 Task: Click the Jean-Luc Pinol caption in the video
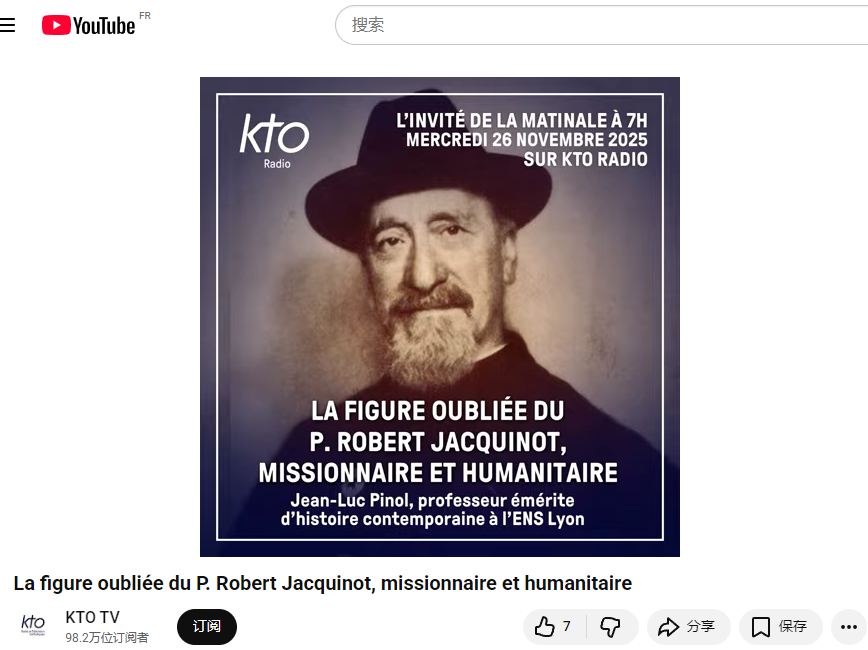432,509
